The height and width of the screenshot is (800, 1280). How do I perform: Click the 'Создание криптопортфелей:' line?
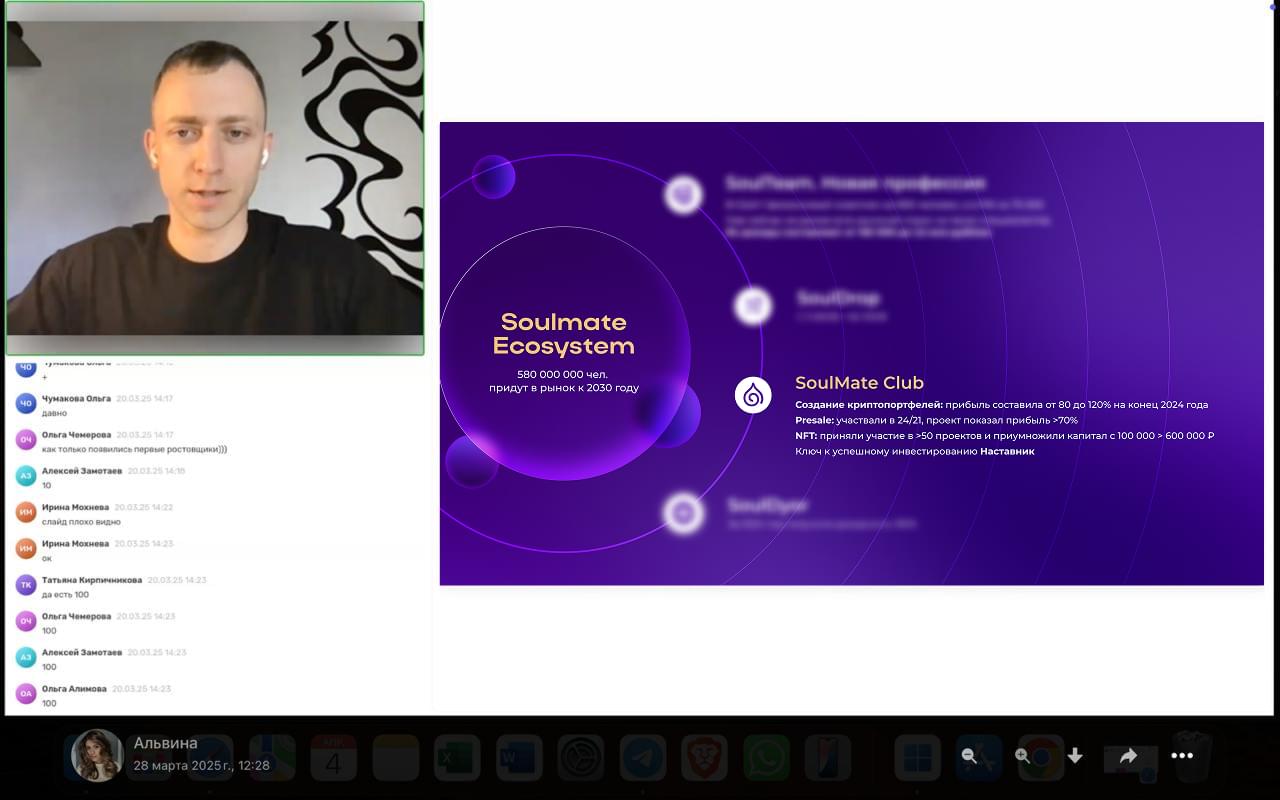tap(1001, 405)
